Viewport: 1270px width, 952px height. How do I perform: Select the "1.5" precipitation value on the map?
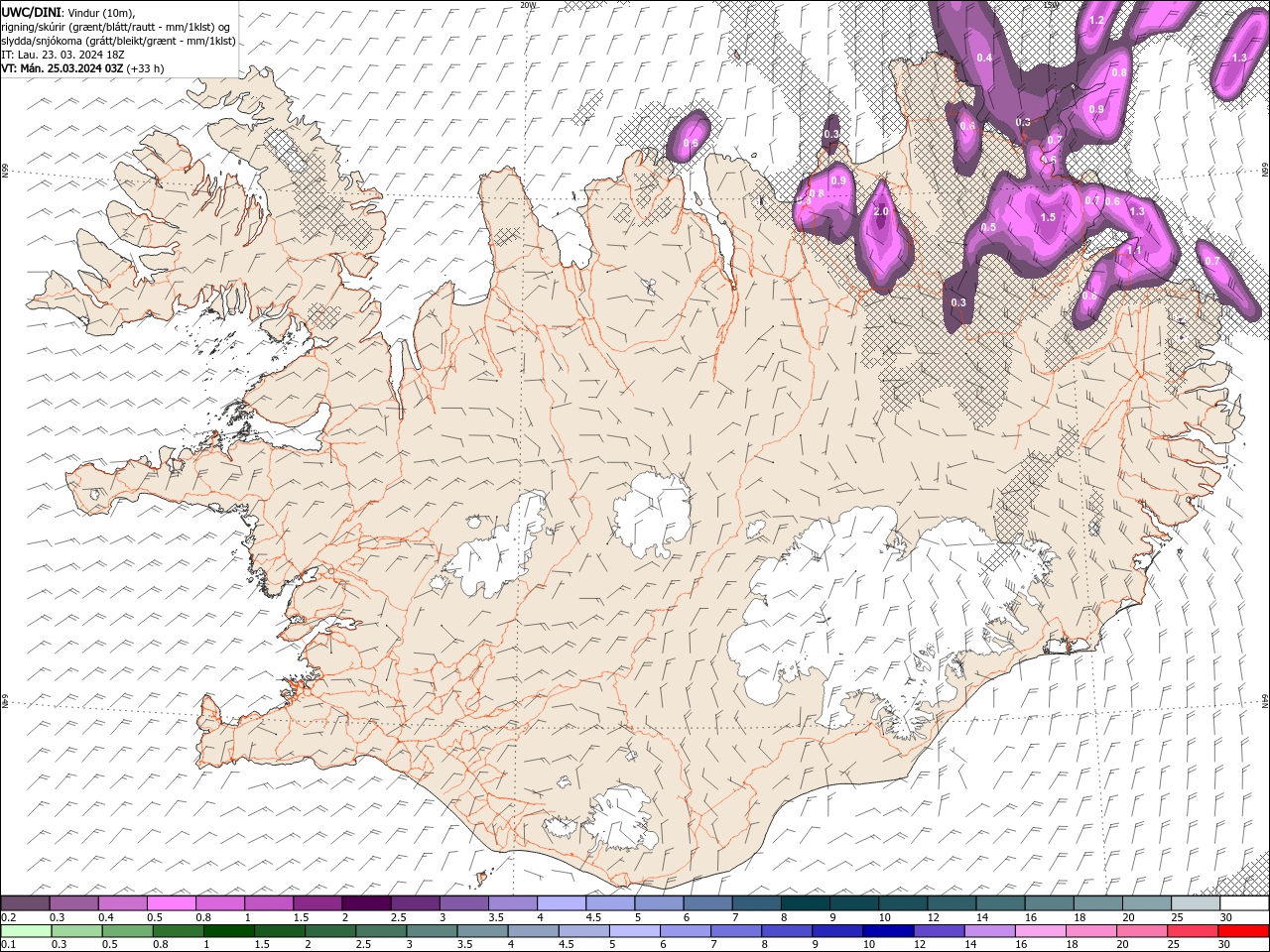pos(1048,217)
